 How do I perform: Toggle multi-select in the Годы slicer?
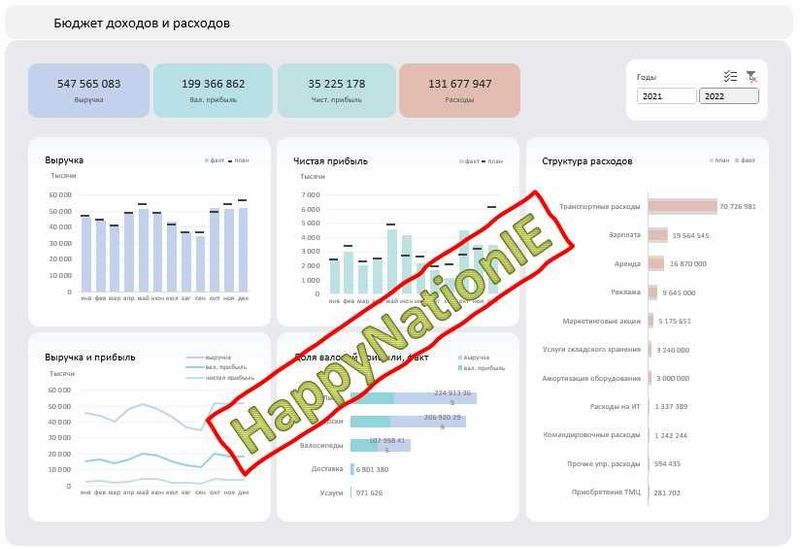point(730,77)
